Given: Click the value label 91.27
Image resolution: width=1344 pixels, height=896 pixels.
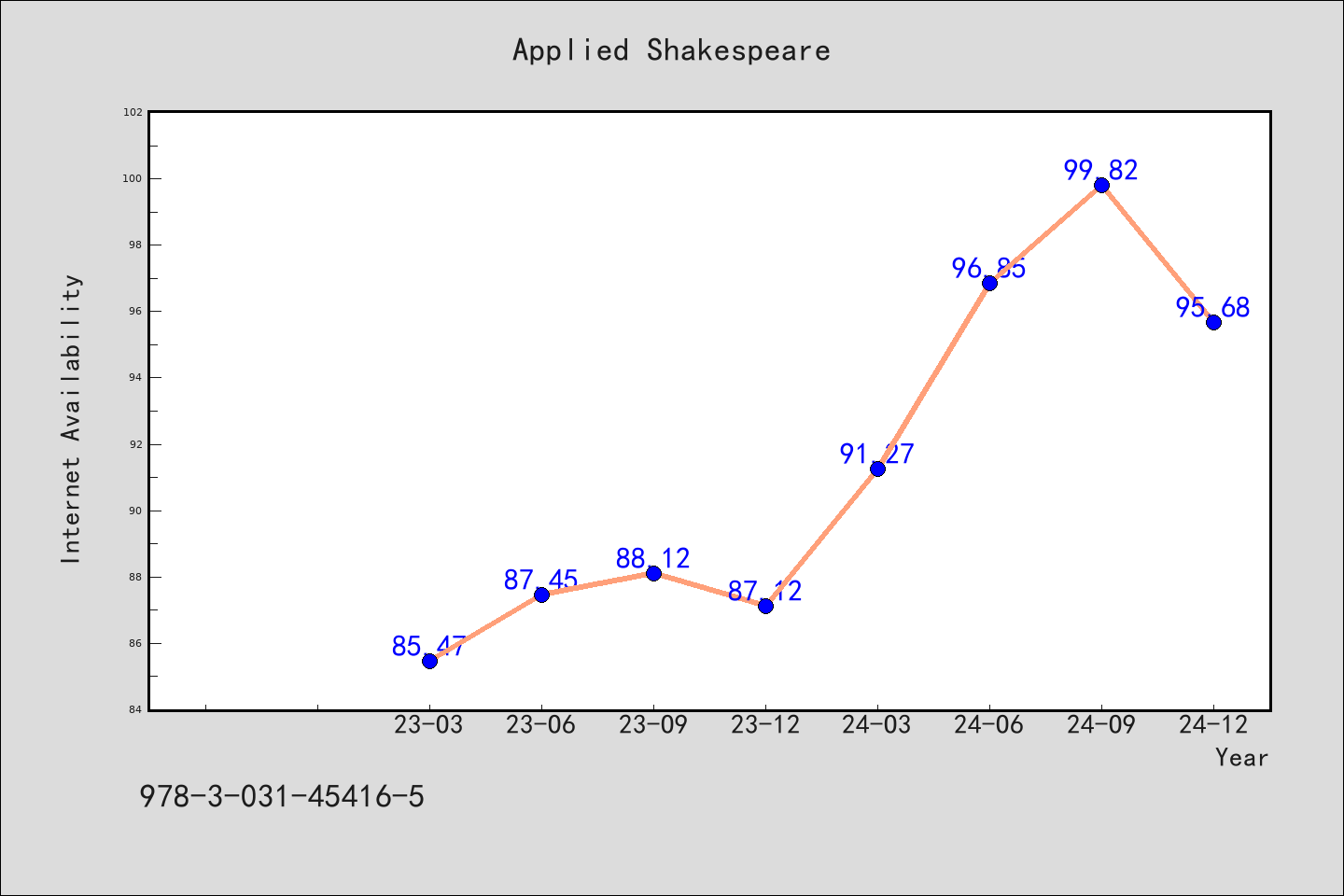Looking at the screenshot, I should 877,455.
